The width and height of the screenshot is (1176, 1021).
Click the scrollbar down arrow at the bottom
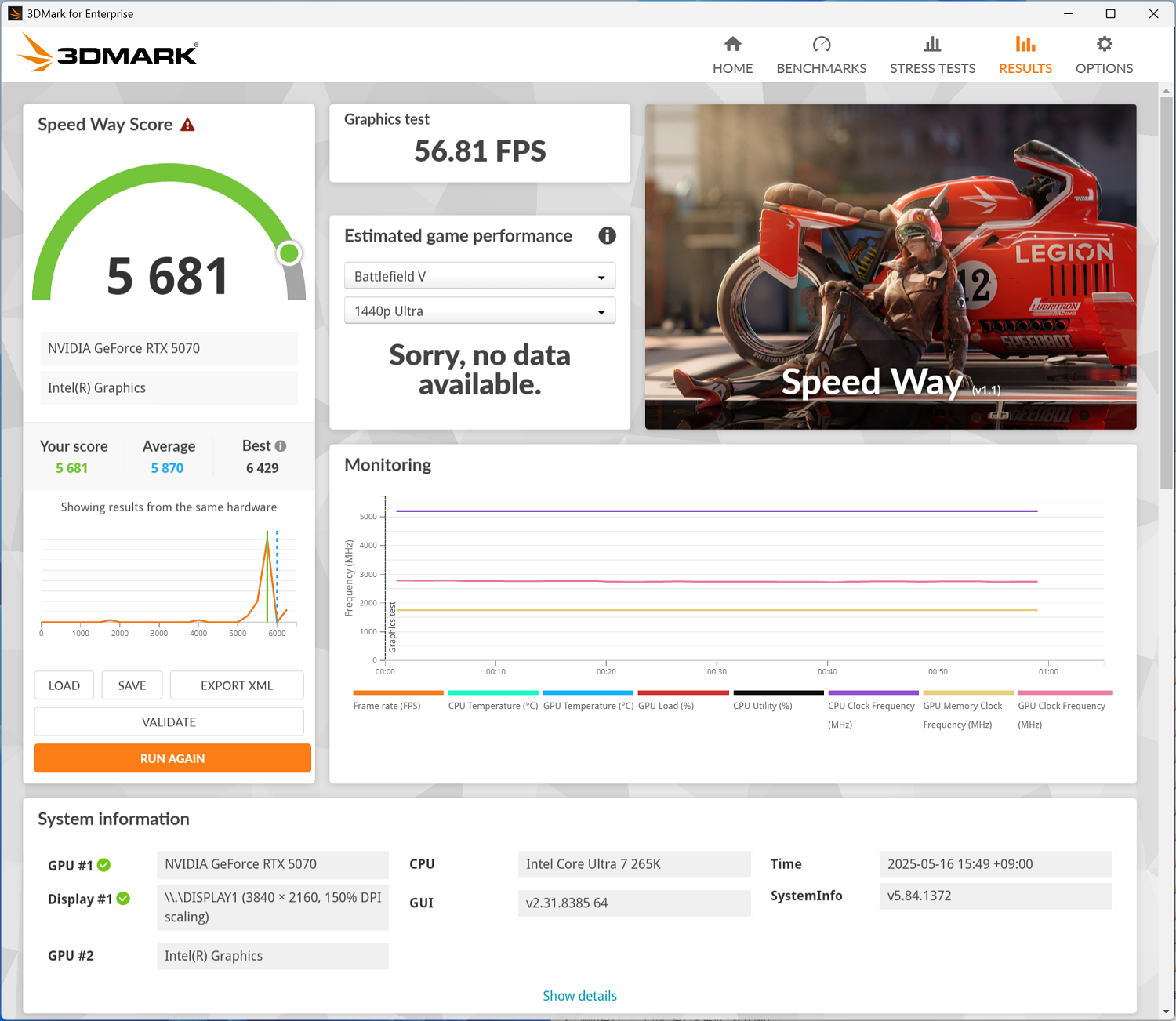point(1167,1012)
